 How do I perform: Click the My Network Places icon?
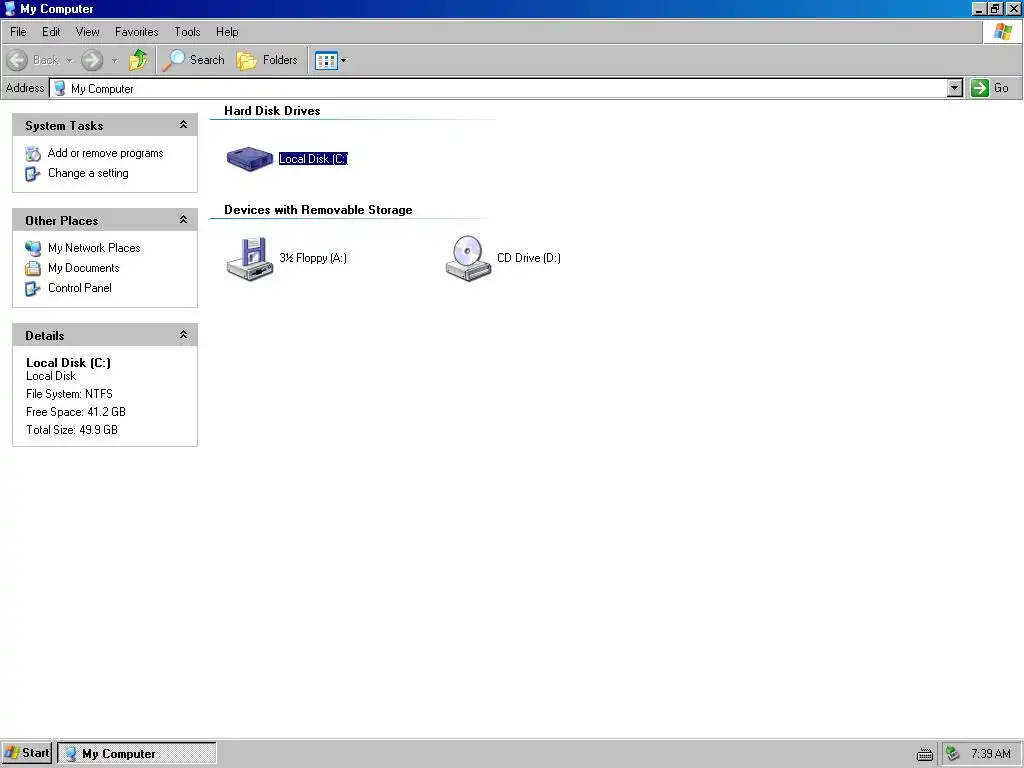pyautogui.click(x=33, y=248)
